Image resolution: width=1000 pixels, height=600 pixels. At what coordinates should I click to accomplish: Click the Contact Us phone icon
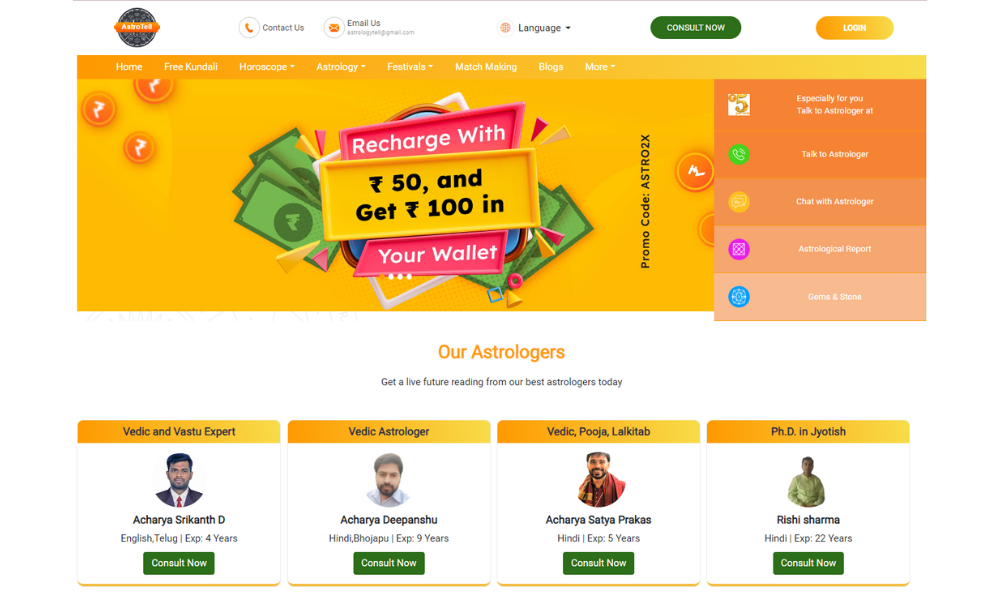(249, 27)
